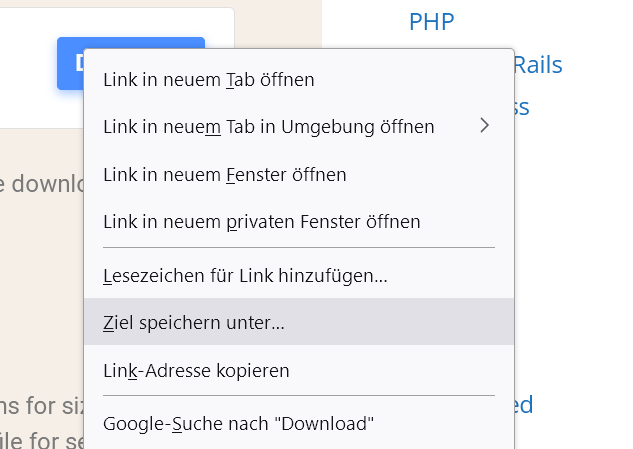633x449 pixels.
Task: Choose Google-Suche nach "Download"
Action: coord(239,424)
